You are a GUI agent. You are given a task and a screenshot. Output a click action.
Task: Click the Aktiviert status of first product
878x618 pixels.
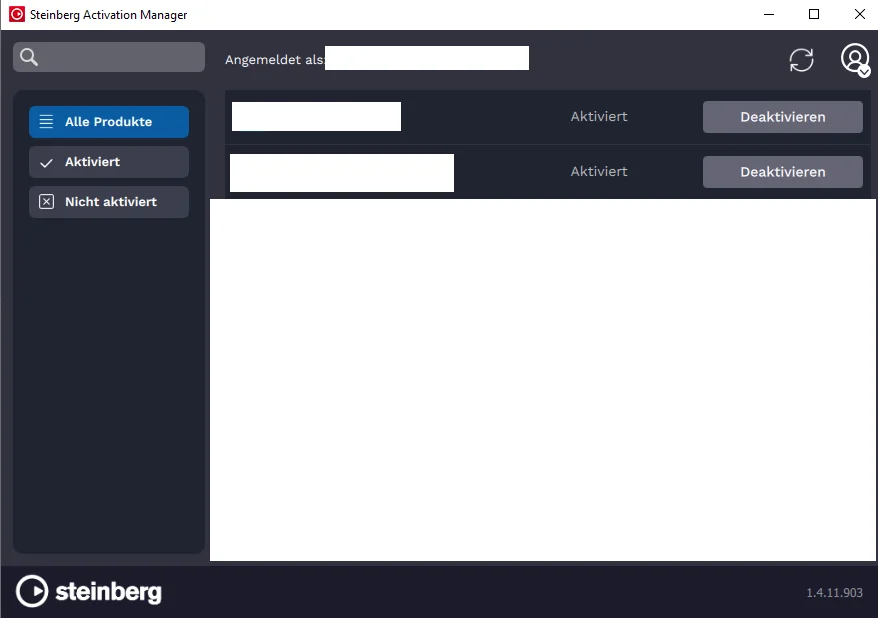tap(599, 116)
